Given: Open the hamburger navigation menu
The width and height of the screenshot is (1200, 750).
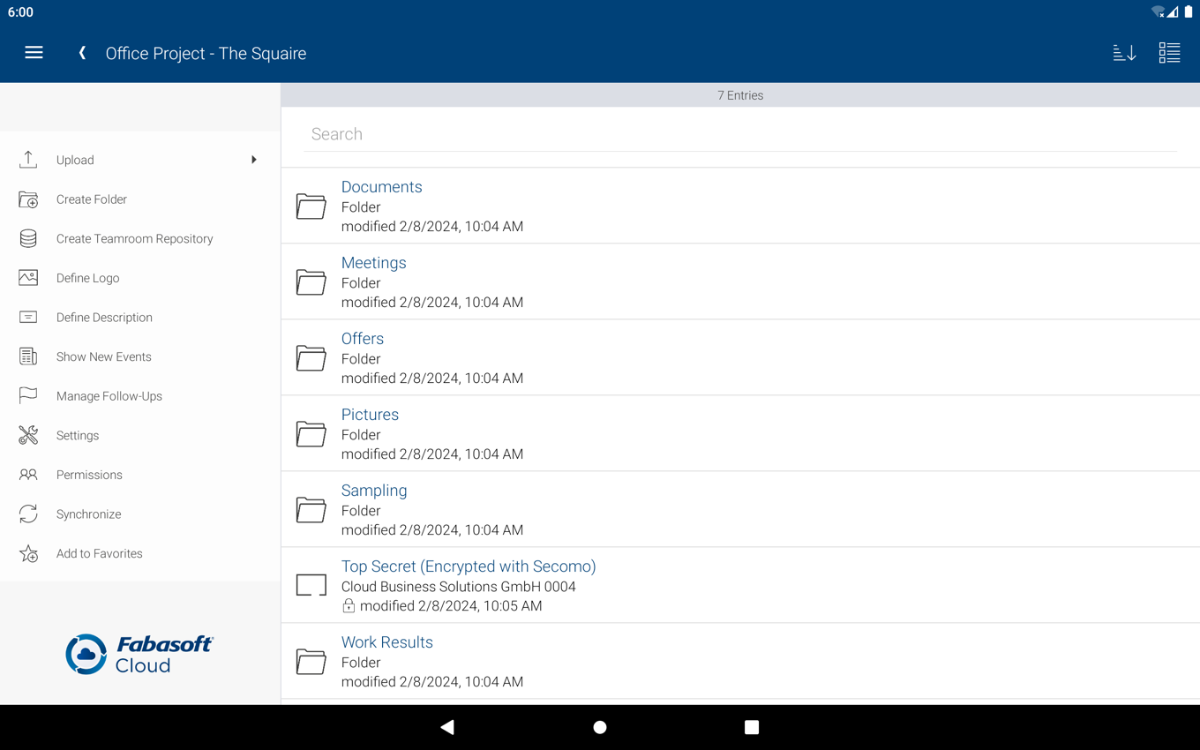Looking at the screenshot, I should click(x=34, y=53).
